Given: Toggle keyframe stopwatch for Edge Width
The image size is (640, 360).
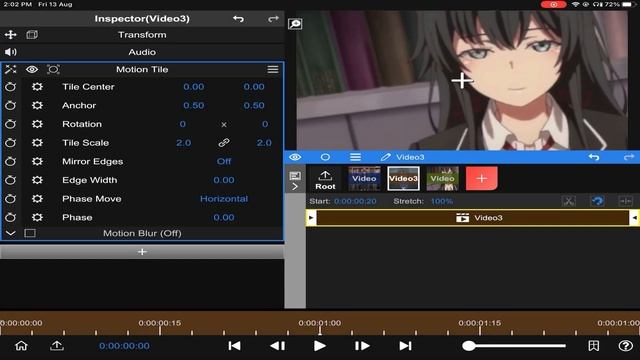Looking at the screenshot, I should (x=11, y=180).
